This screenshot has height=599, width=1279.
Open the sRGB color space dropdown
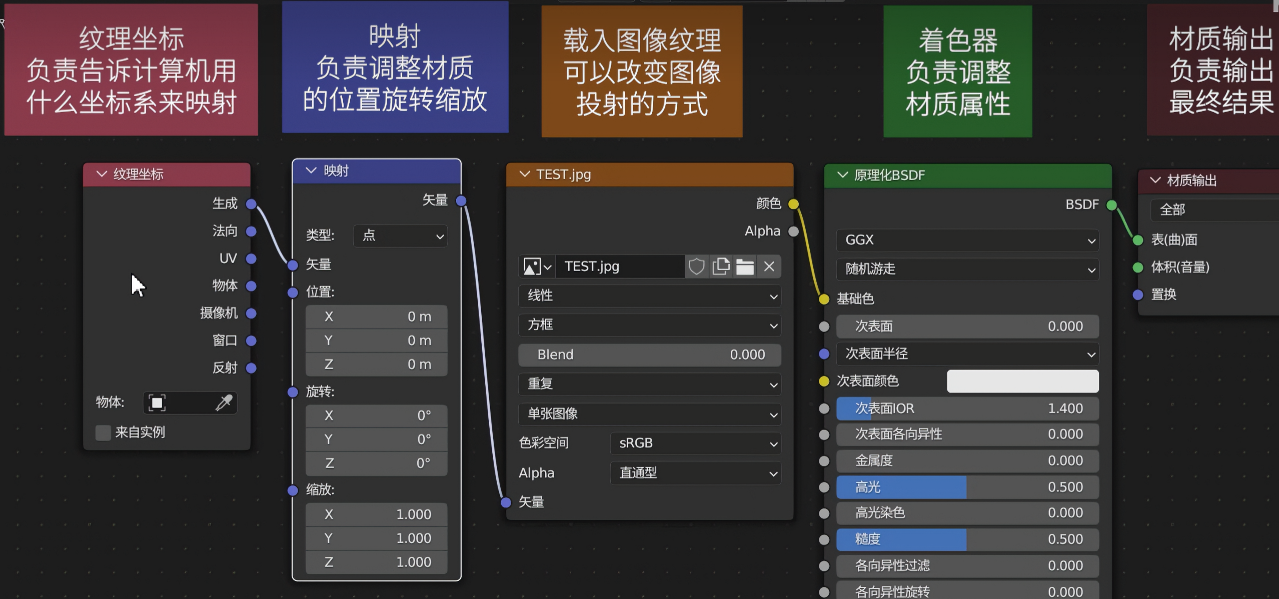(695, 443)
